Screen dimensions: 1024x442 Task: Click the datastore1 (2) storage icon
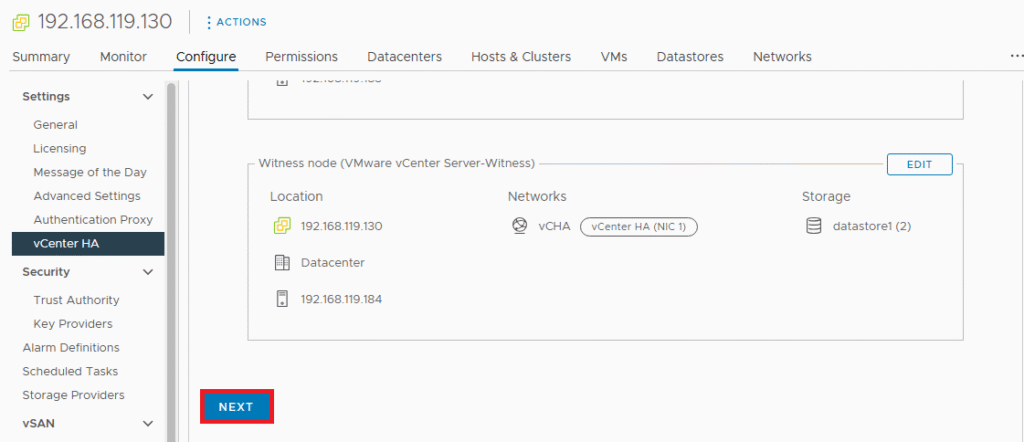(813, 227)
